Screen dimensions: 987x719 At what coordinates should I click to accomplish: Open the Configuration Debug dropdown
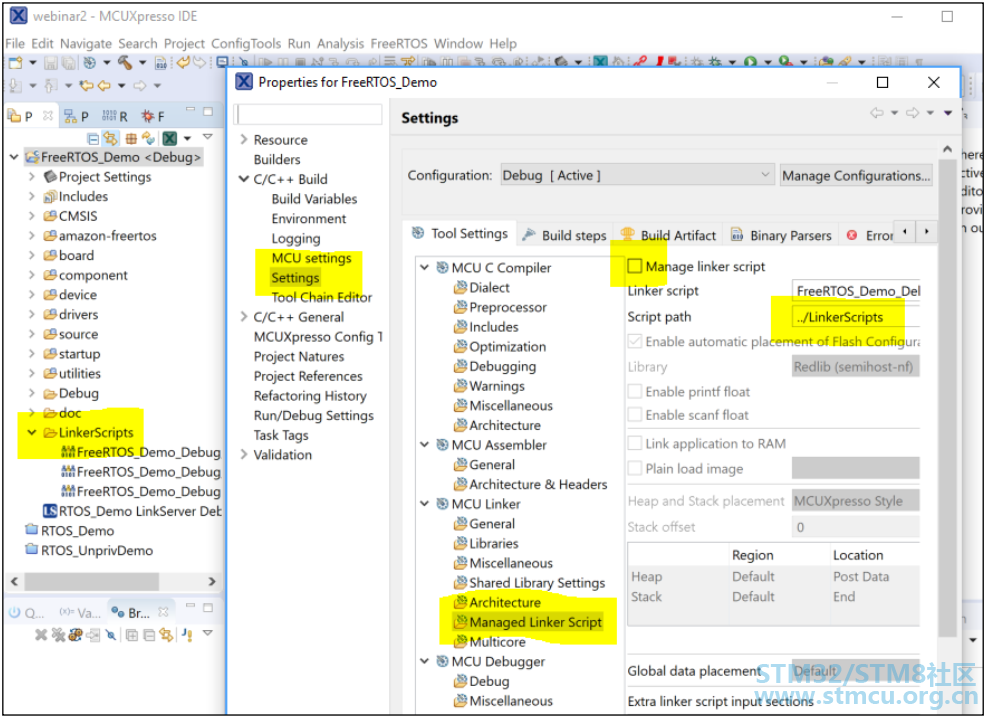(x=637, y=176)
